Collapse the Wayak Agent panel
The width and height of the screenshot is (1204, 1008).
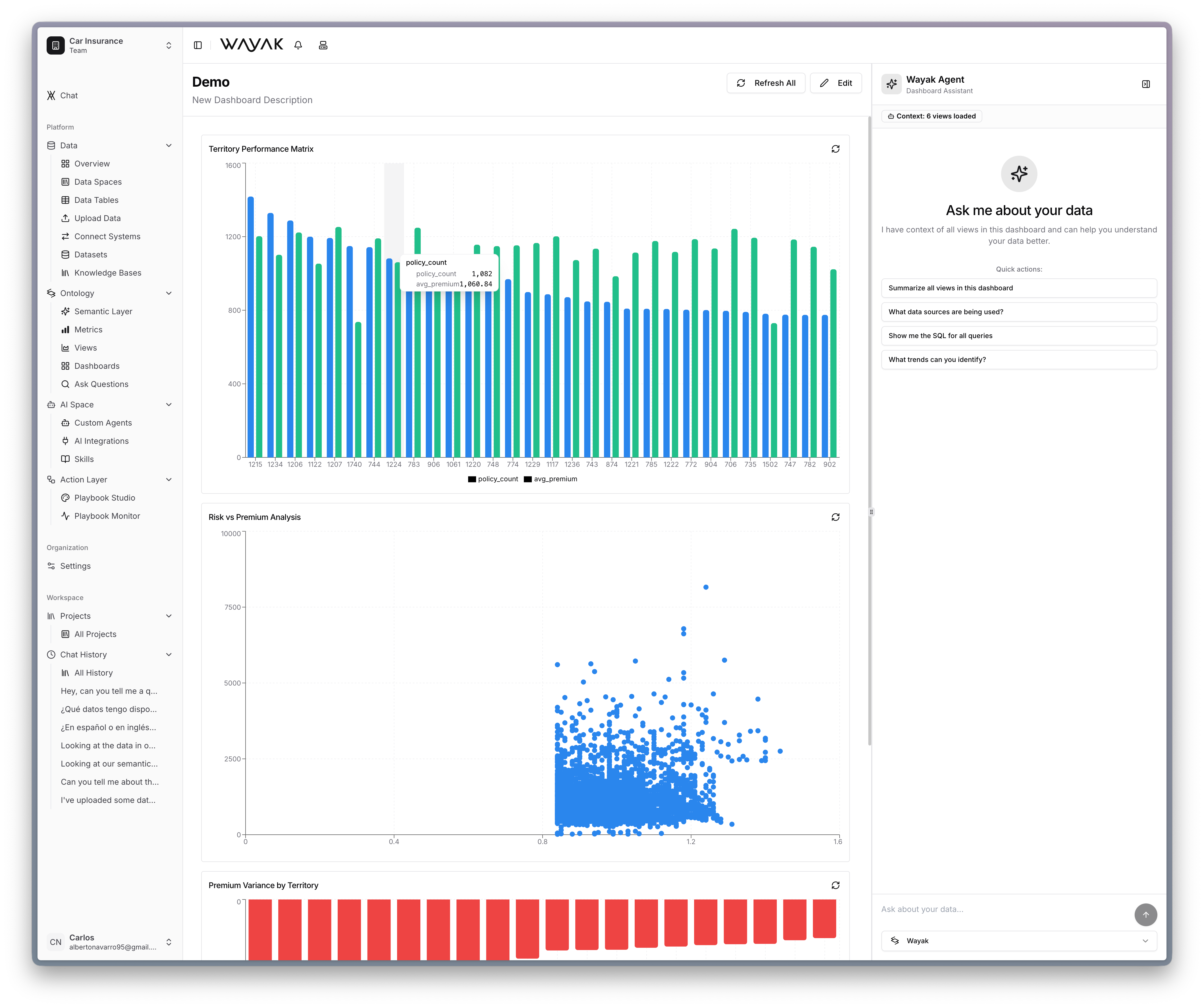pyautogui.click(x=1145, y=84)
